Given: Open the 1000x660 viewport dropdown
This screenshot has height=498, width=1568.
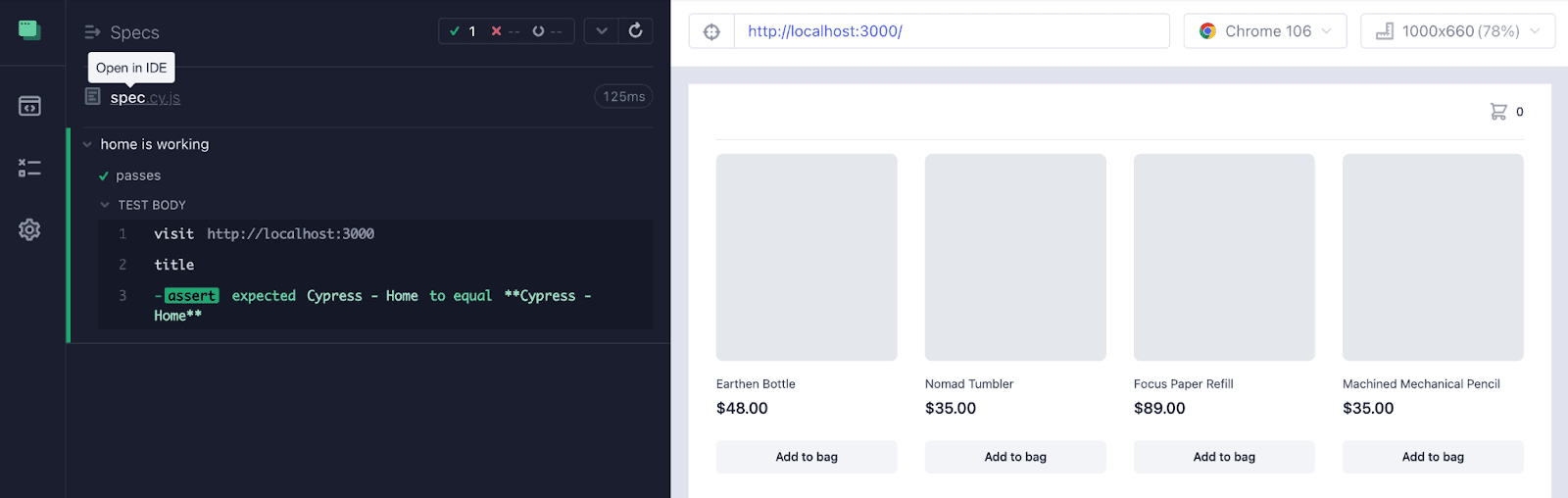Looking at the screenshot, I should (x=1457, y=31).
